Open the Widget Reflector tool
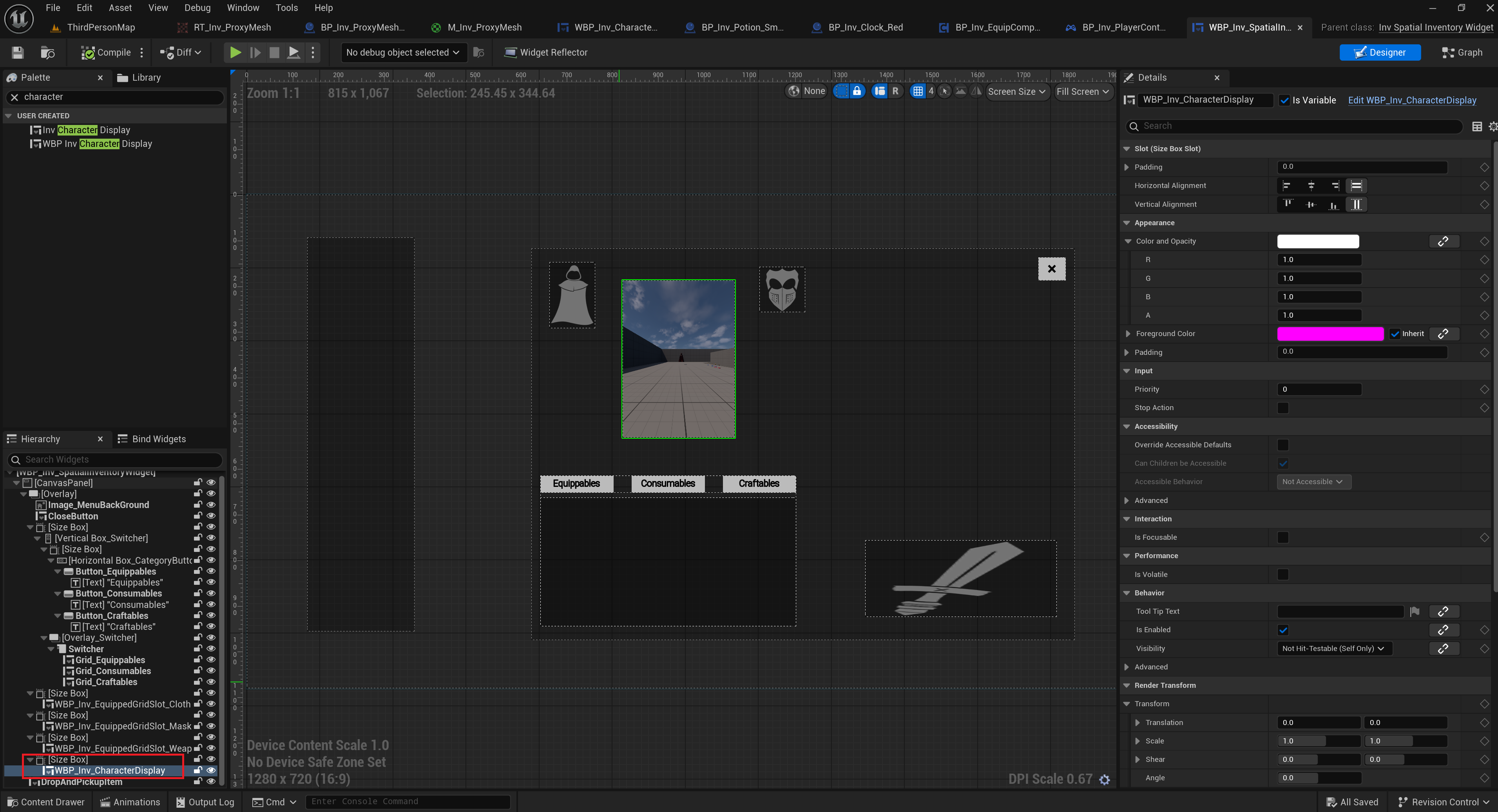This screenshot has height=812, width=1498. tap(545, 52)
